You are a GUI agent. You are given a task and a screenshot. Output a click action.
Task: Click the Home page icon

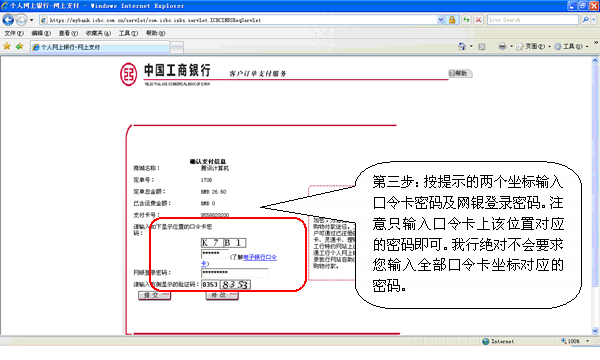coord(462,47)
